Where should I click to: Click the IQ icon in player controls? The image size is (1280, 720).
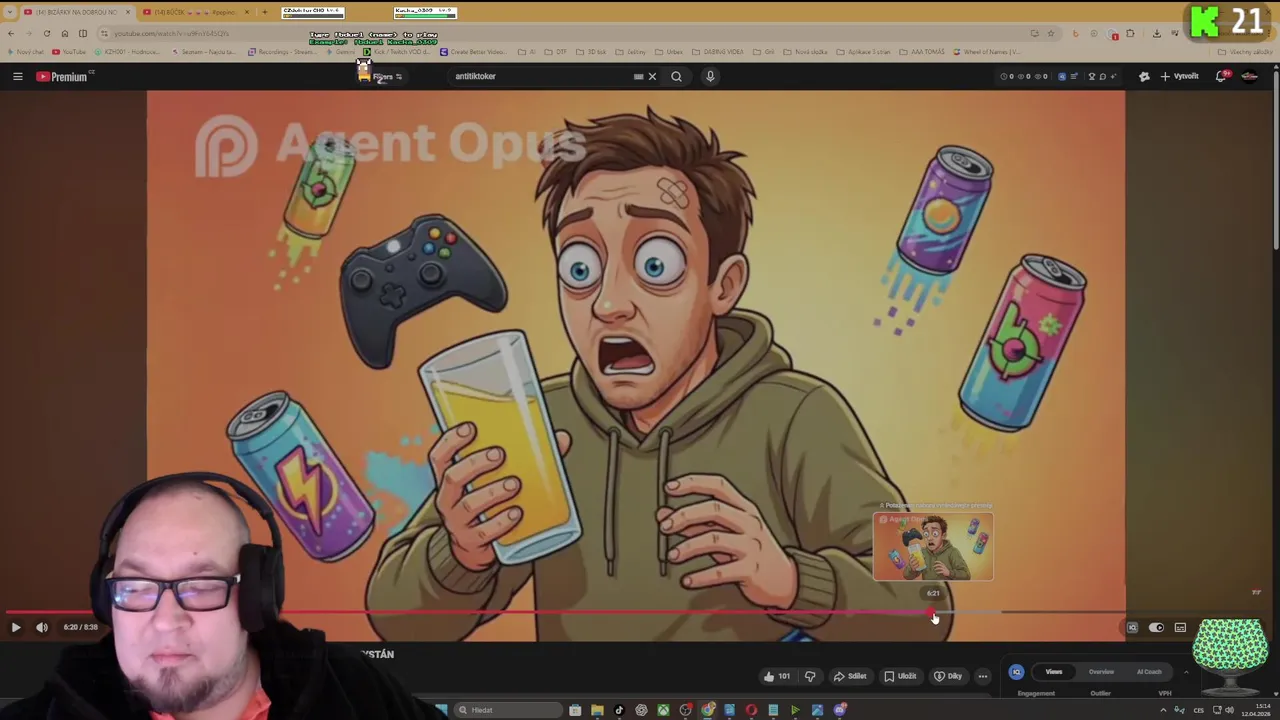[x=1132, y=628]
